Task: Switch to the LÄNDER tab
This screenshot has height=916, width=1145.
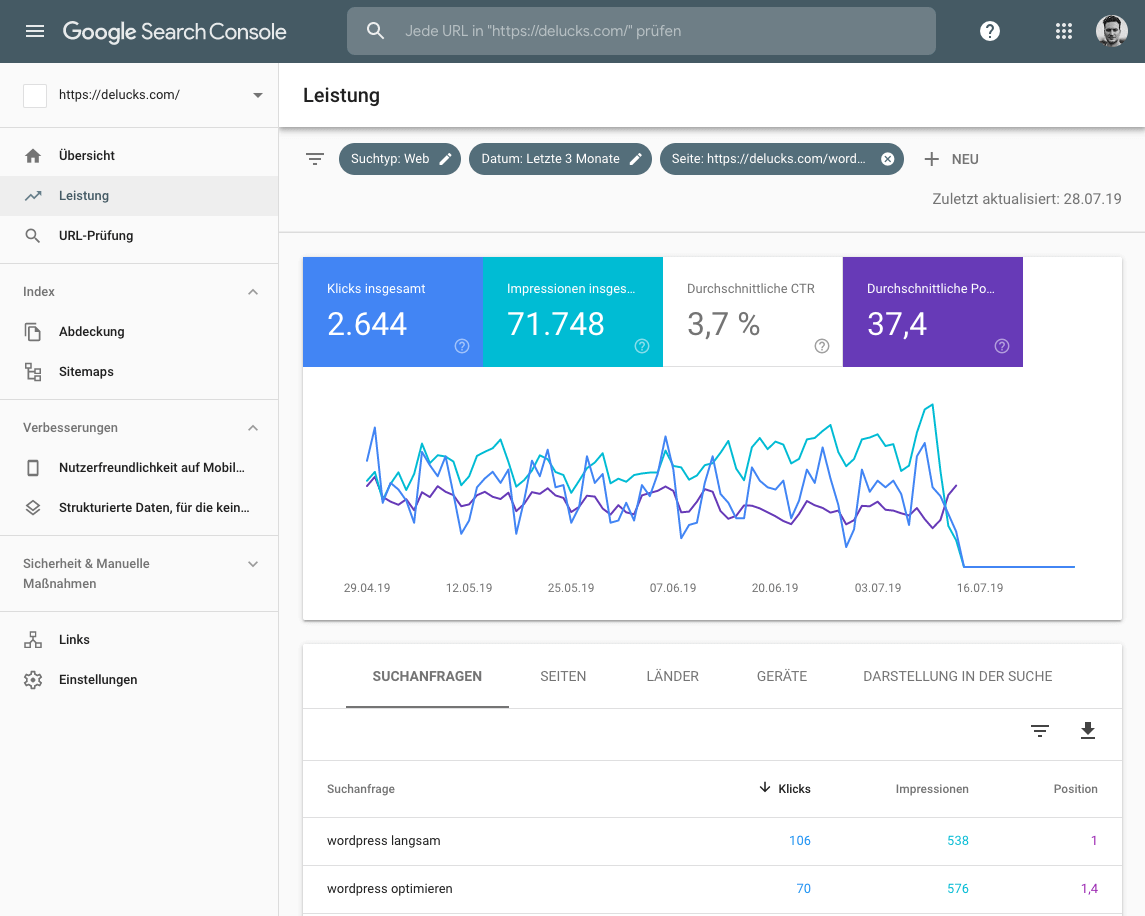Action: pos(673,676)
